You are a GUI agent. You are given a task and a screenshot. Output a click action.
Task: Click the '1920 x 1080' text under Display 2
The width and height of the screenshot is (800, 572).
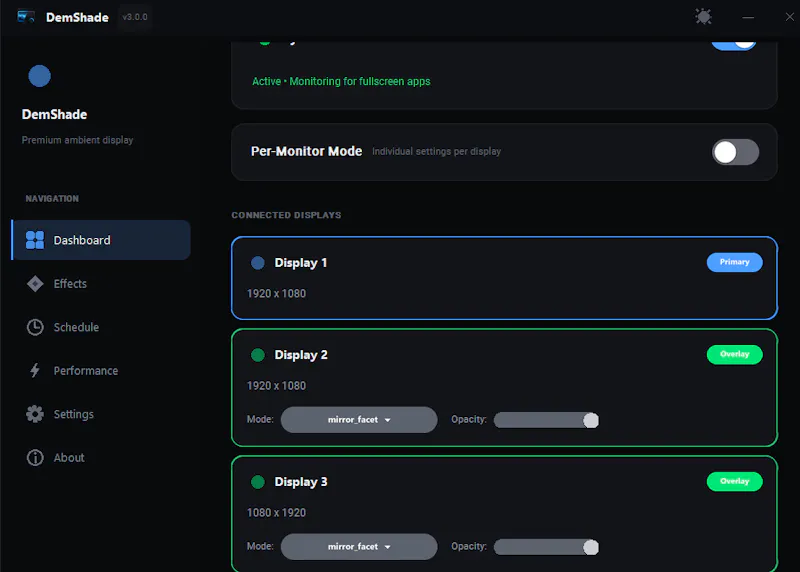276,386
